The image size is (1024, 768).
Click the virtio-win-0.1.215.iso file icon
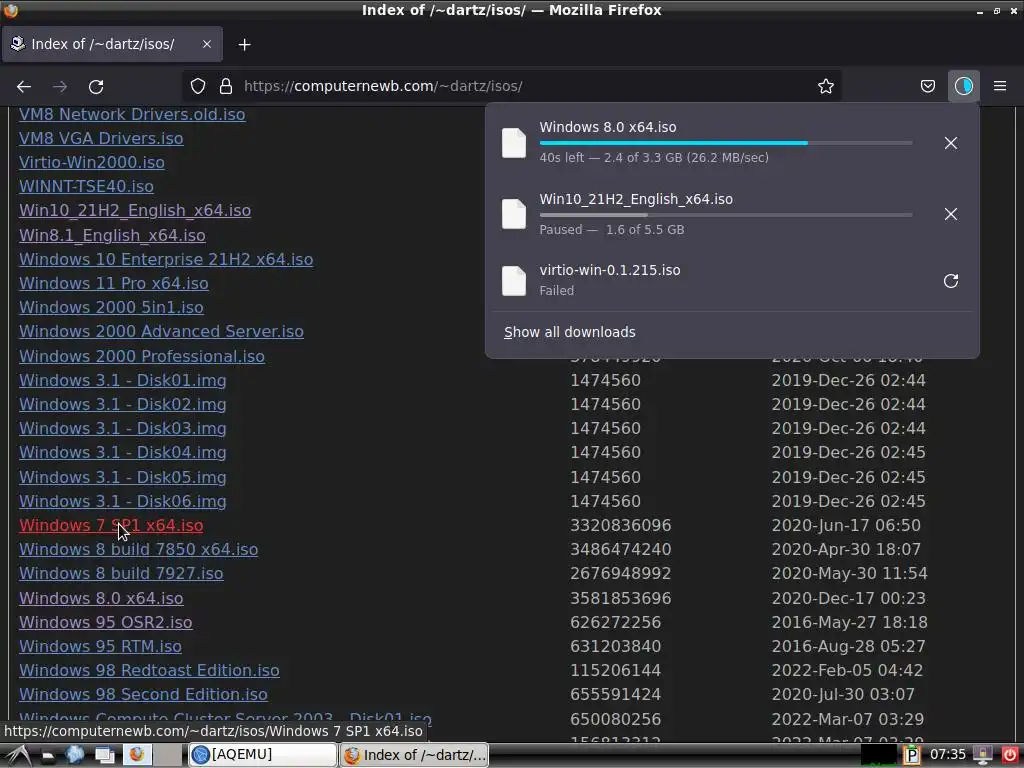click(514, 281)
